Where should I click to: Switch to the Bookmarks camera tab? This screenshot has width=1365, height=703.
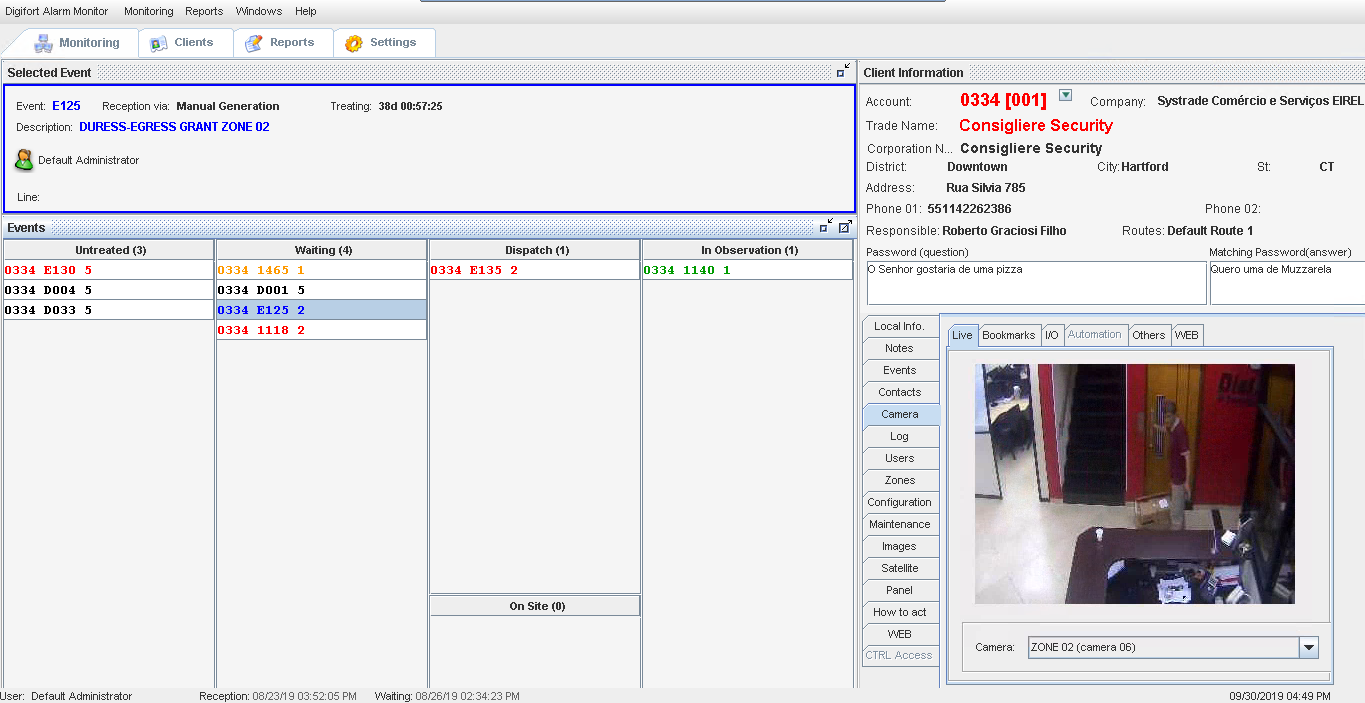[1008, 335]
